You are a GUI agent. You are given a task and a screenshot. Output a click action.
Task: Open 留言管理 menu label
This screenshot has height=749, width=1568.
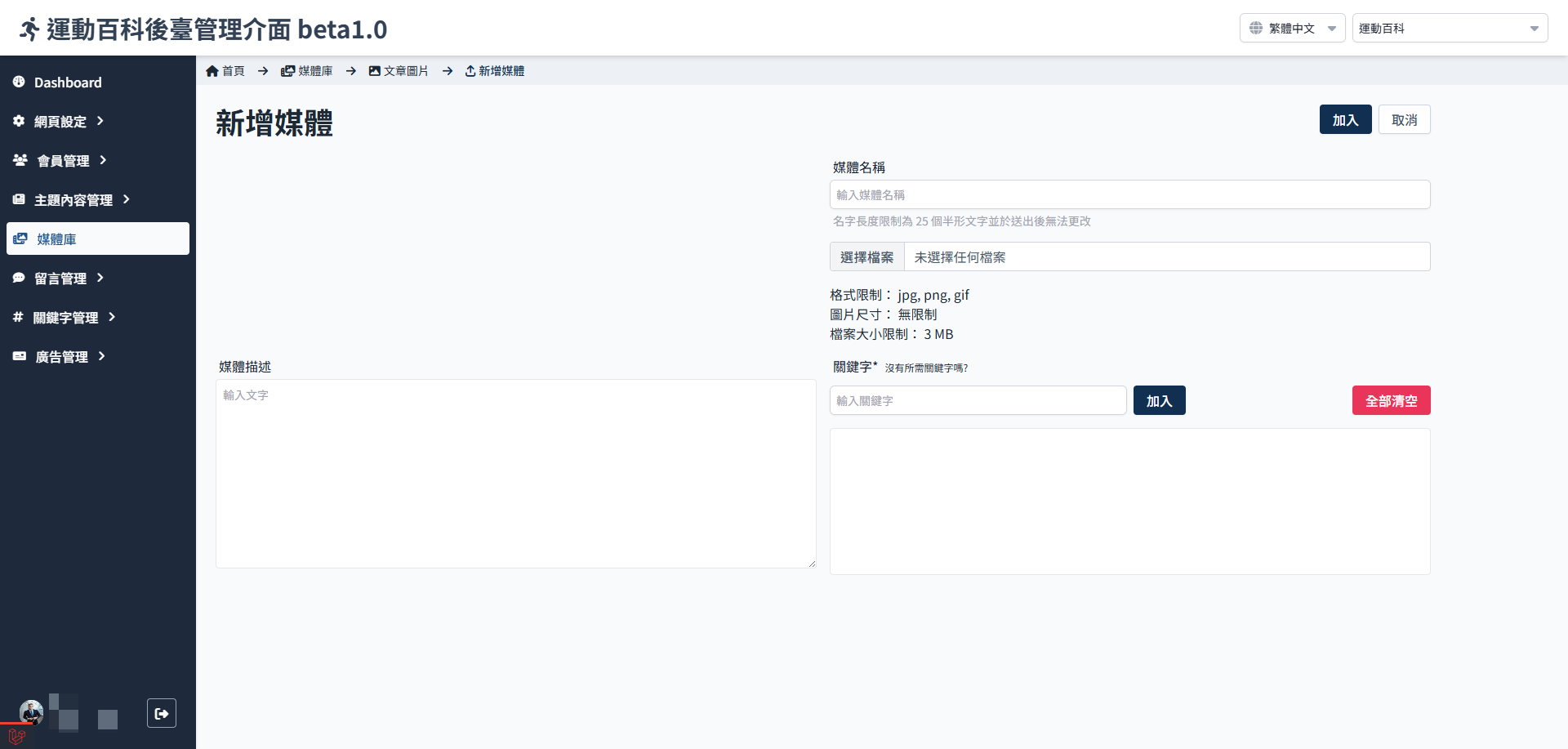[60, 279]
